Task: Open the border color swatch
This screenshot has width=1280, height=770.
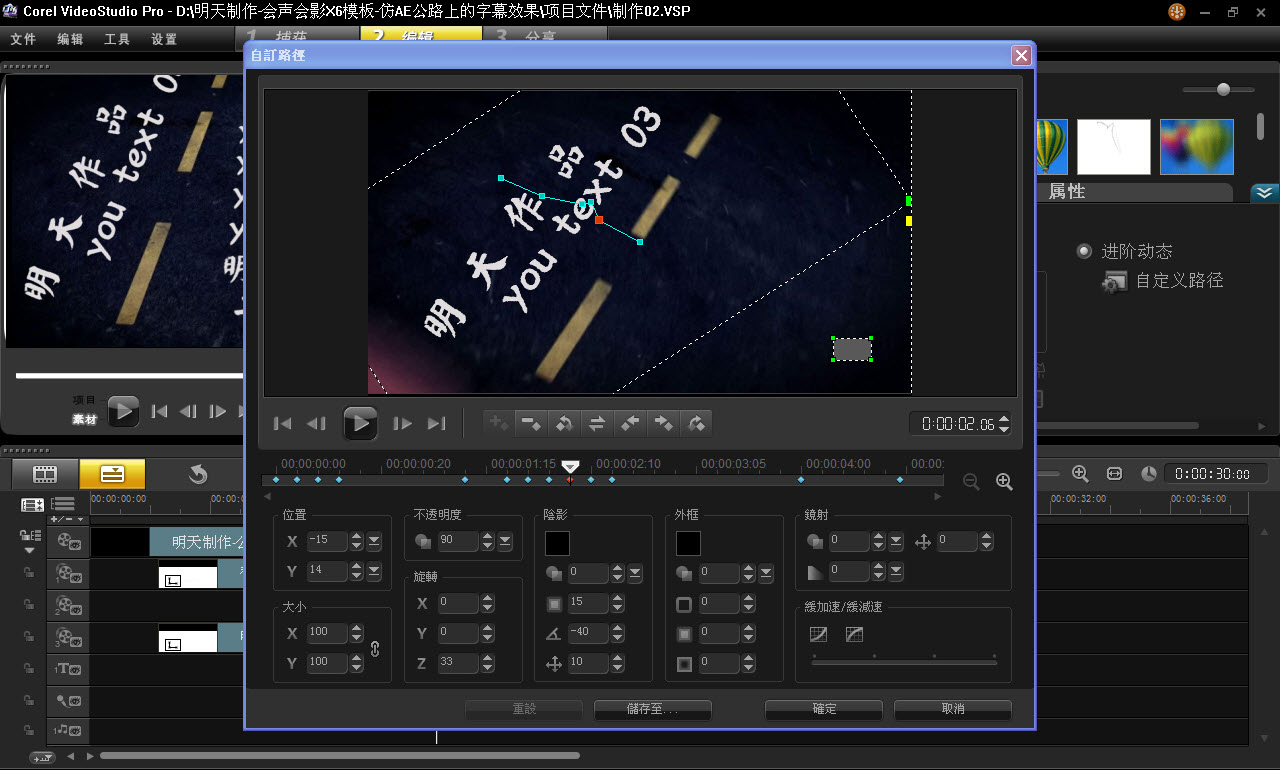Action: tap(688, 543)
